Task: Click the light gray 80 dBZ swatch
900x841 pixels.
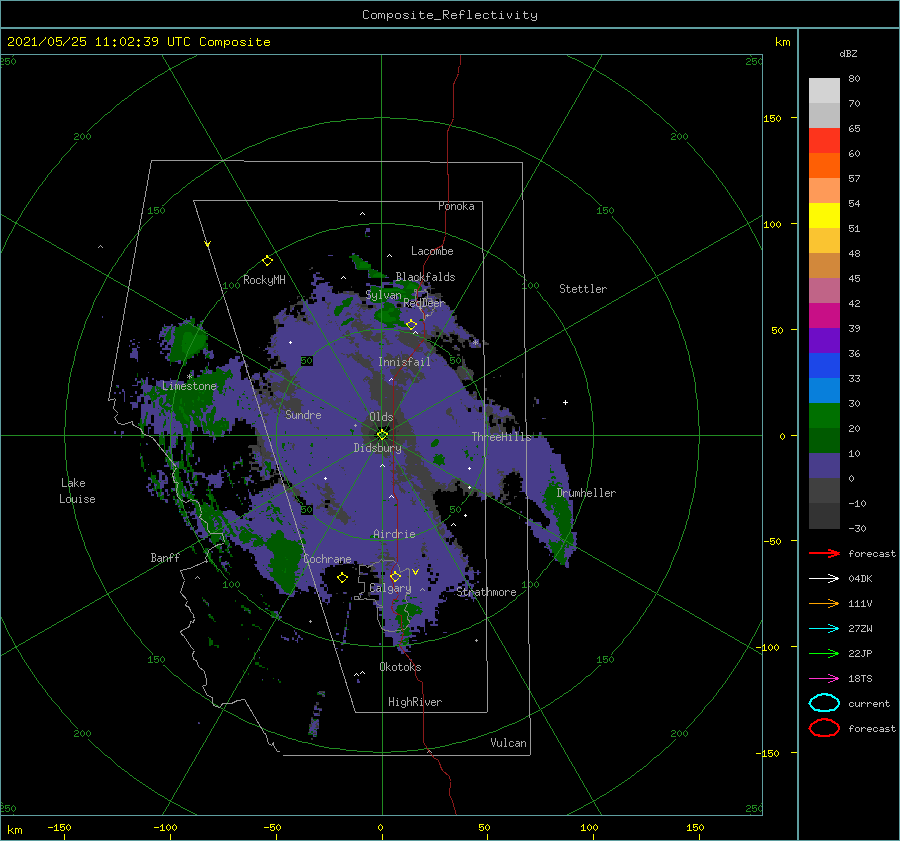Action: pos(824,91)
